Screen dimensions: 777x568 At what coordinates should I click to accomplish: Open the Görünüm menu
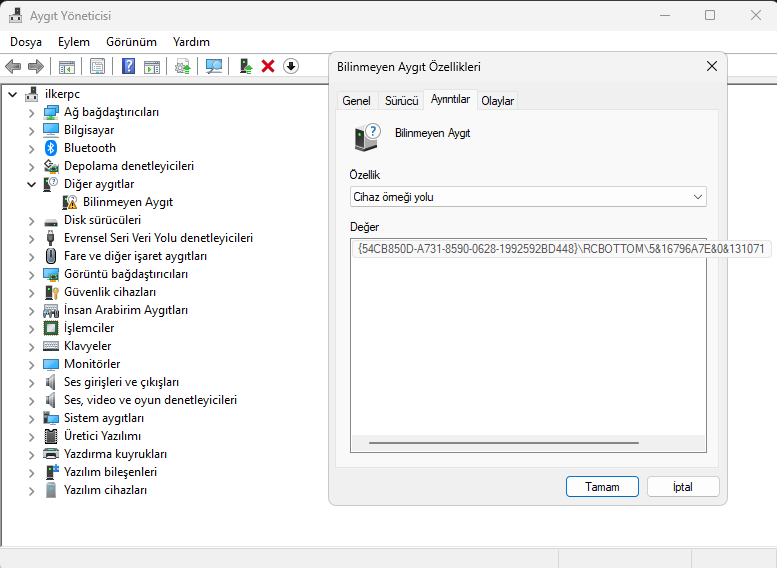[x=131, y=42]
